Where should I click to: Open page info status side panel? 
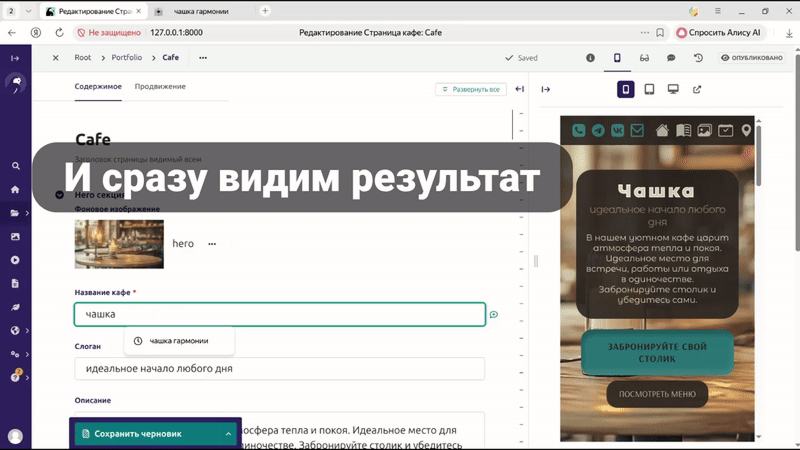(x=590, y=58)
